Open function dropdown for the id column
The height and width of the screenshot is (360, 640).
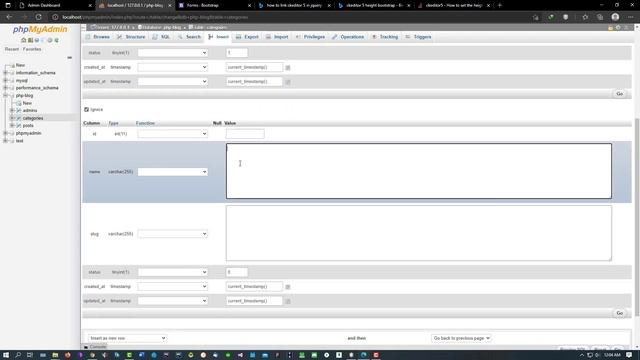pos(172,134)
